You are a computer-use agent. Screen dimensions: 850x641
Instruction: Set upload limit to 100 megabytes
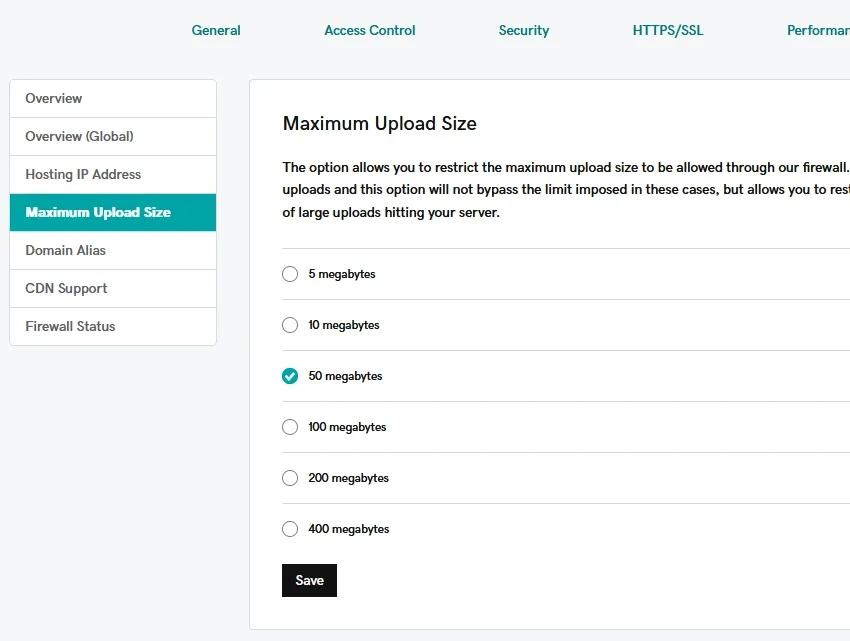pos(290,427)
